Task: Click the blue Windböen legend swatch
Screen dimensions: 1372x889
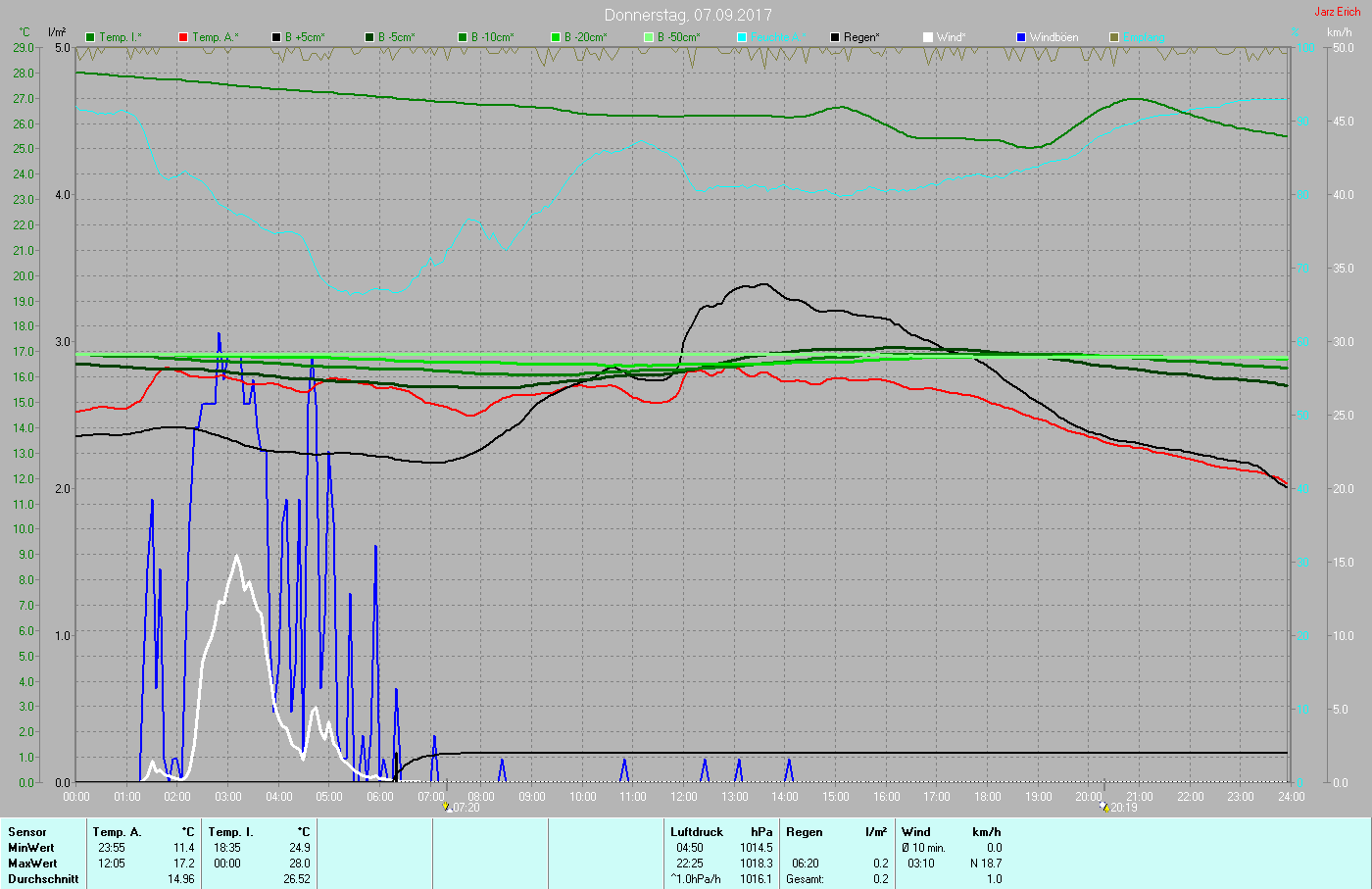Action: (x=1021, y=37)
